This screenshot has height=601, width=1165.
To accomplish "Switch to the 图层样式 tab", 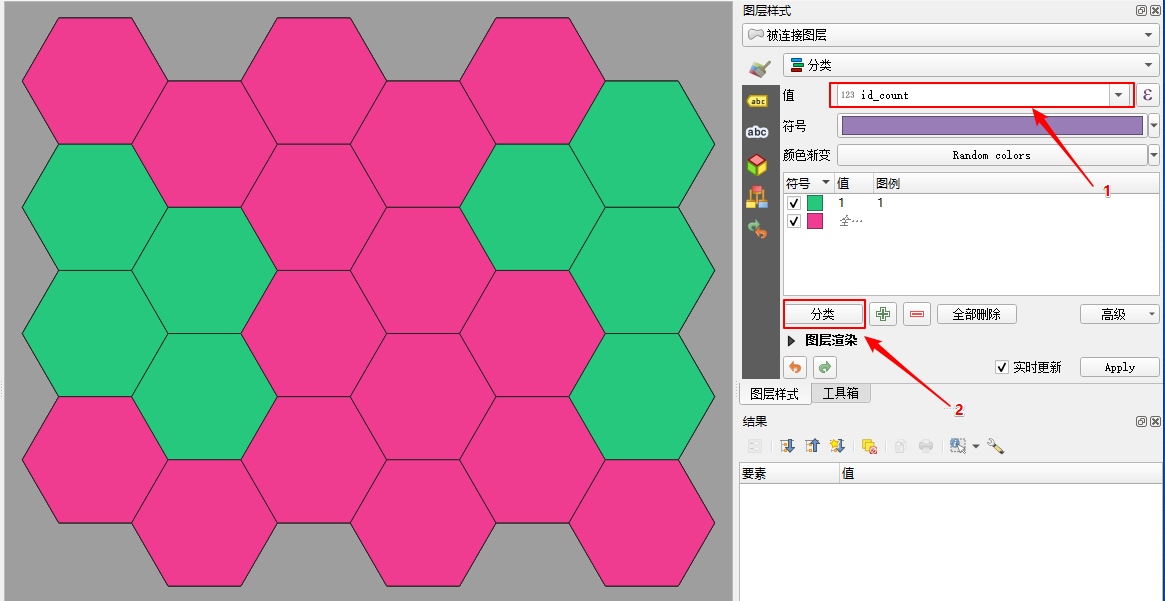I will [775, 393].
